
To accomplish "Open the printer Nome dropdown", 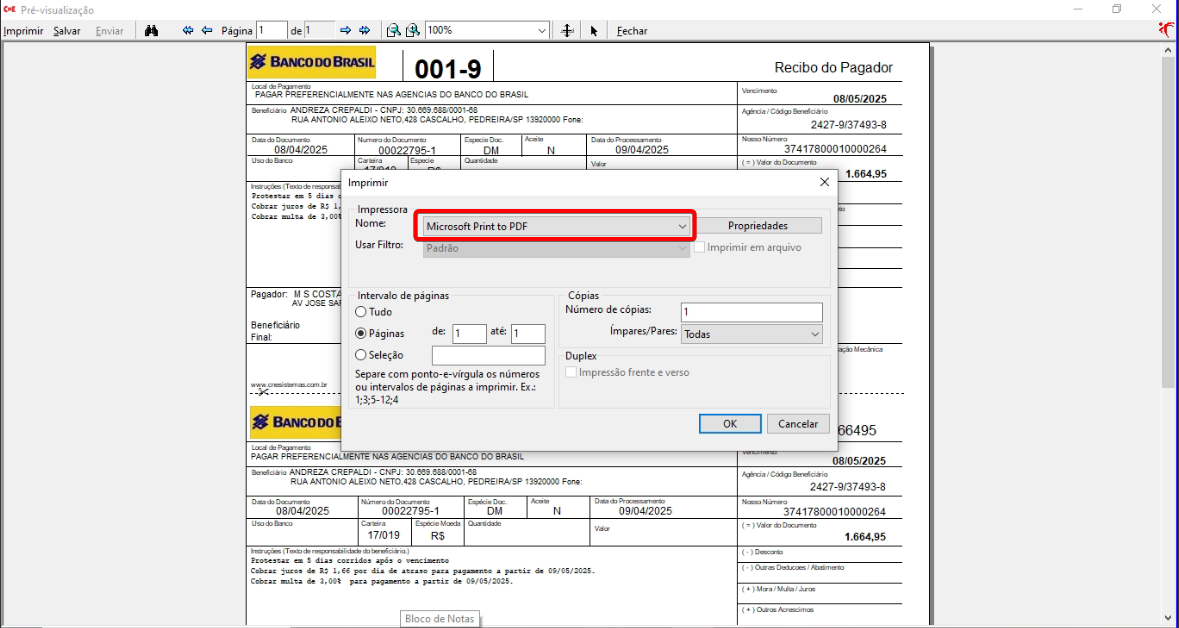I will pyautogui.click(x=555, y=226).
